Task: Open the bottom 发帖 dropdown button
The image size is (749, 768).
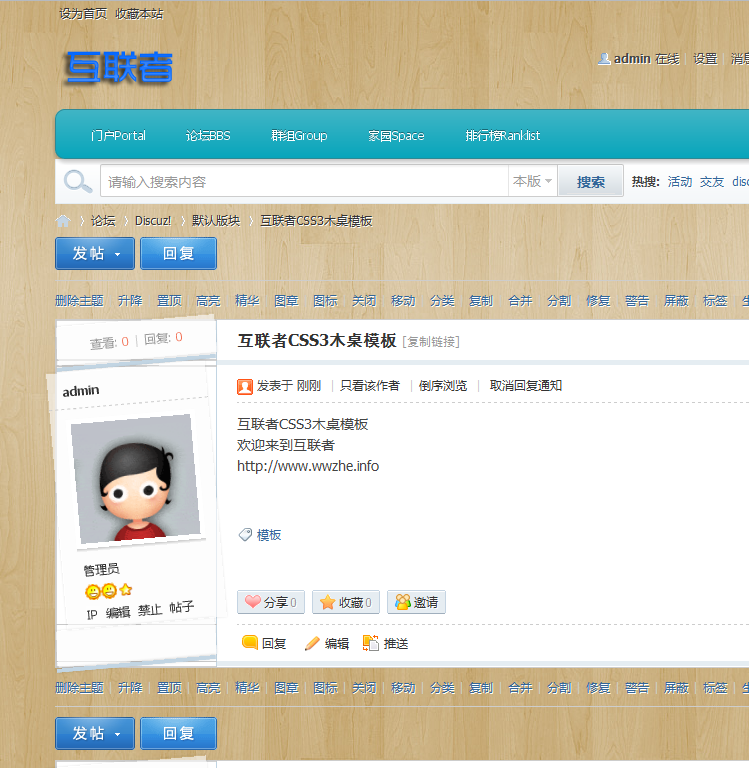Action: pyautogui.click(x=95, y=733)
